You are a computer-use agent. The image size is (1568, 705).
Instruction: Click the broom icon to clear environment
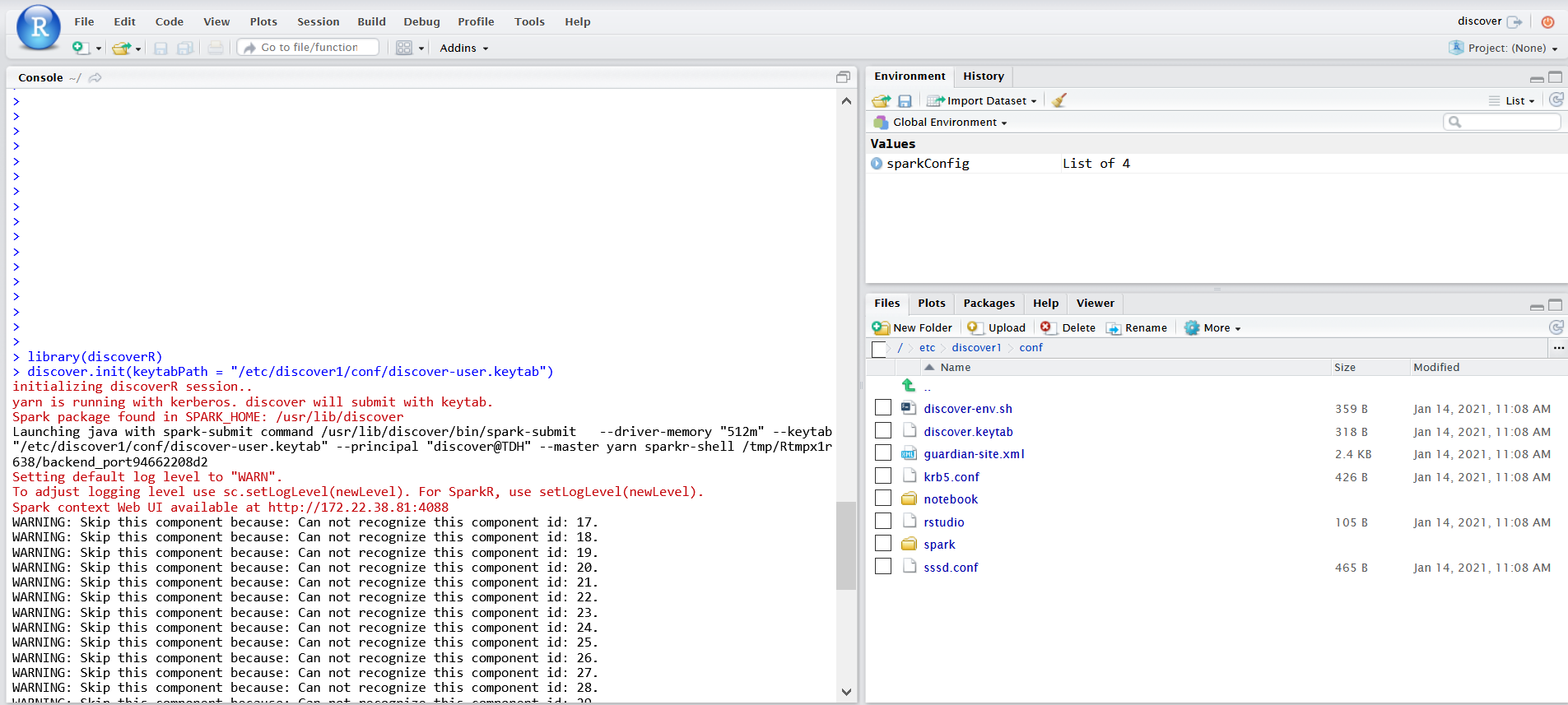(1059, 100)
